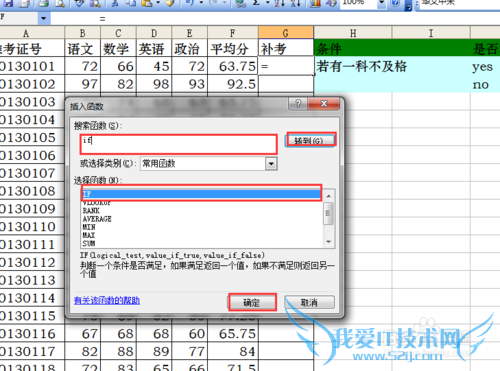Expand toolbar options at toolbar end
500x371 pixels.
pos(408,5)
